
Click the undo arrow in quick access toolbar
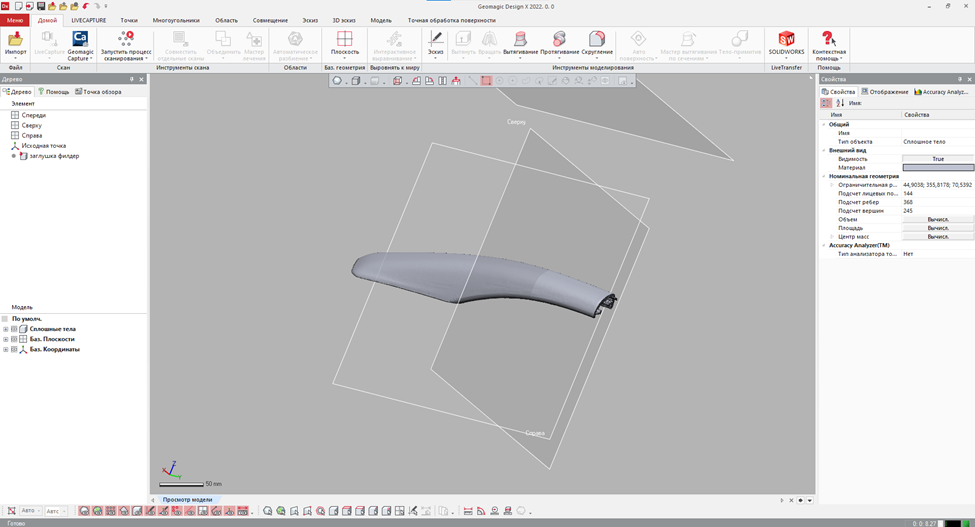[85, 6]
